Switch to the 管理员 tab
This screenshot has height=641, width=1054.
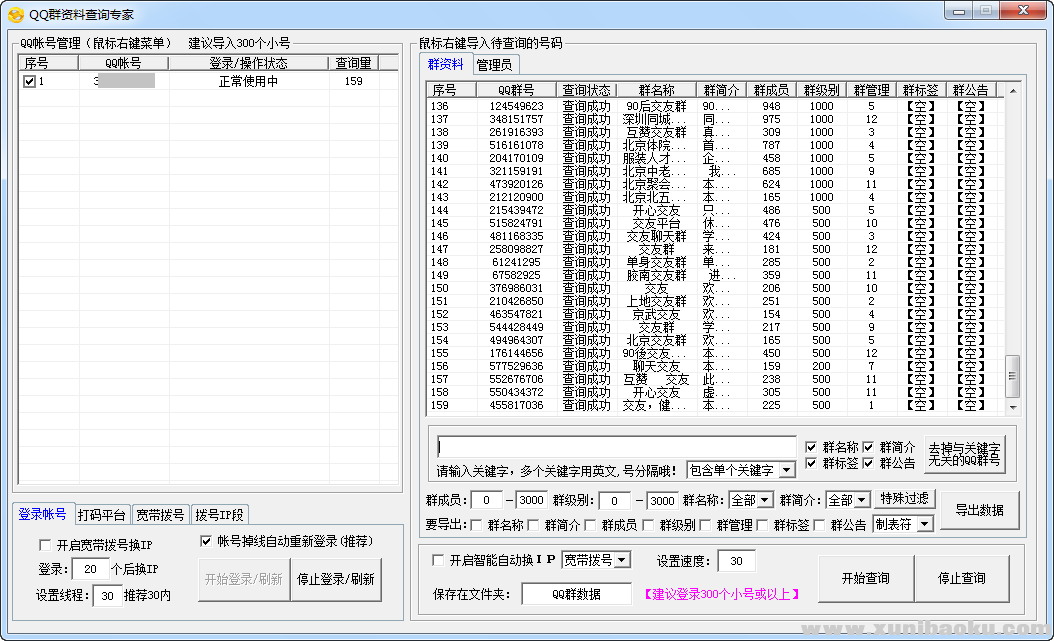pyautogui.click(x=494, y=65)
